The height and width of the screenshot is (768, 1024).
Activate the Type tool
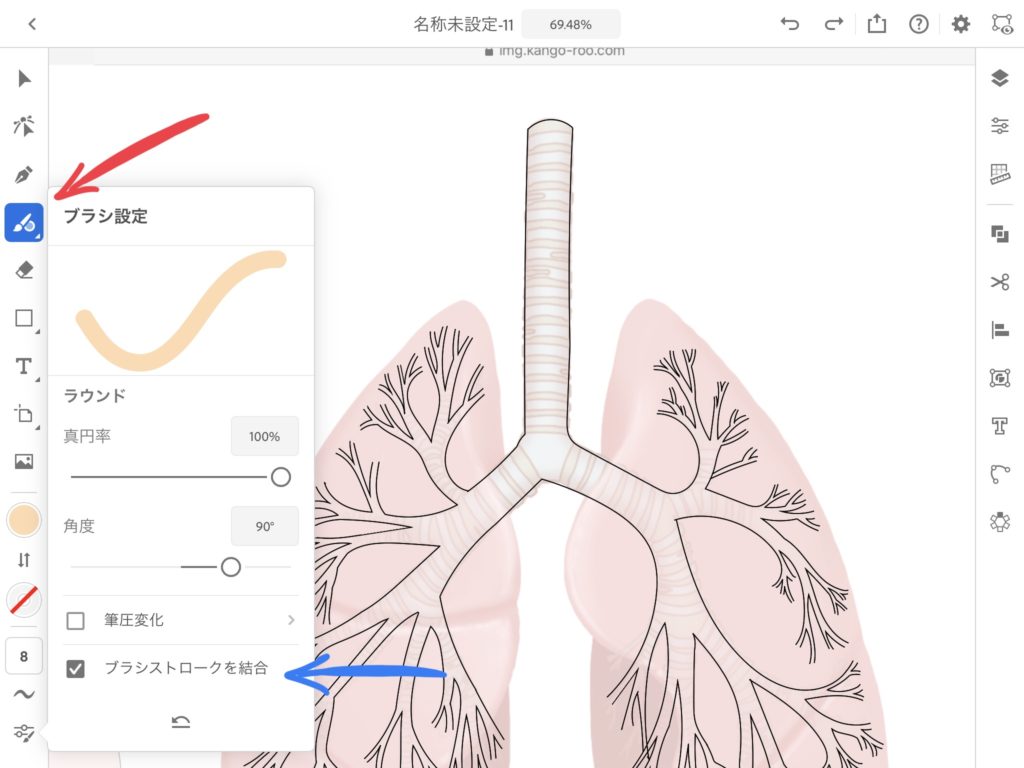(24, 366)
